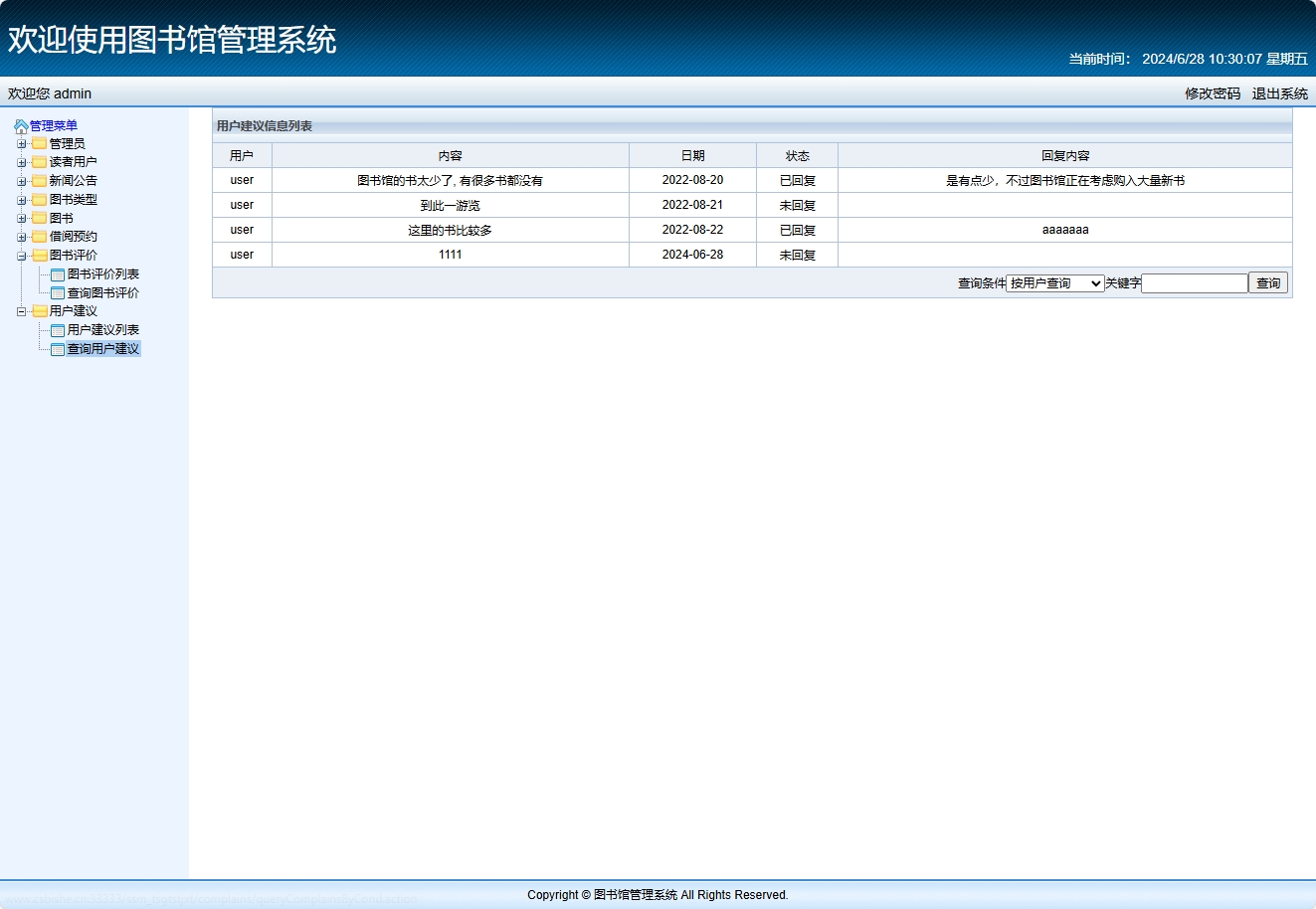
Task: Expand the 图书 tree node
Action: 20,218
